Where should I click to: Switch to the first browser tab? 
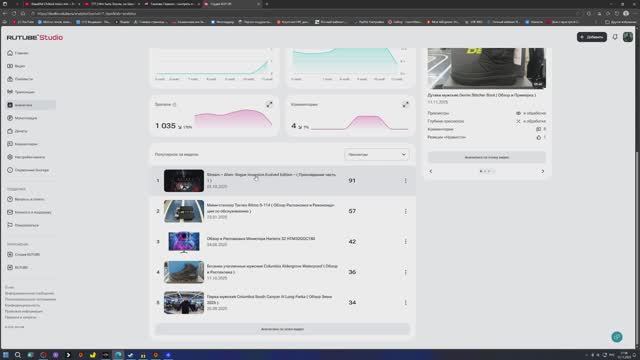[51, 4]
